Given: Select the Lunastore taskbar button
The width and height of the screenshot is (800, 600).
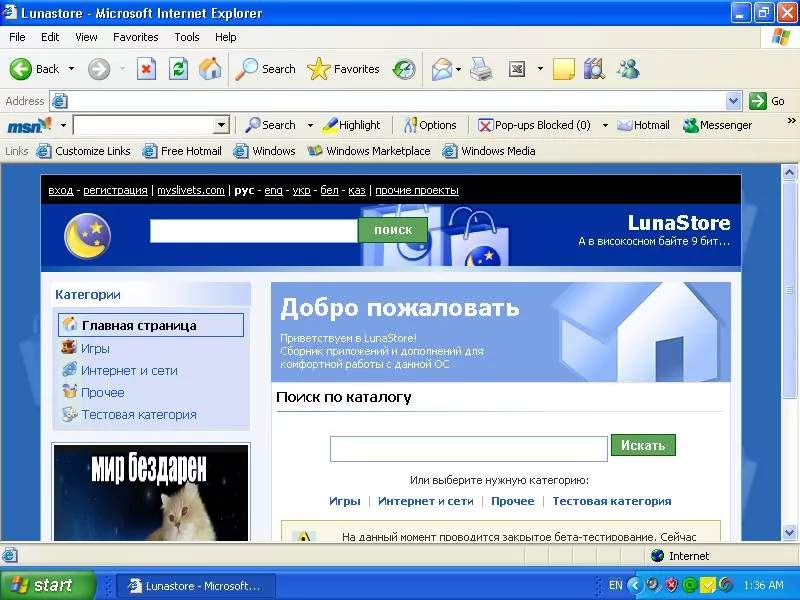Looking at the screenshot, I should click(197, 585).
